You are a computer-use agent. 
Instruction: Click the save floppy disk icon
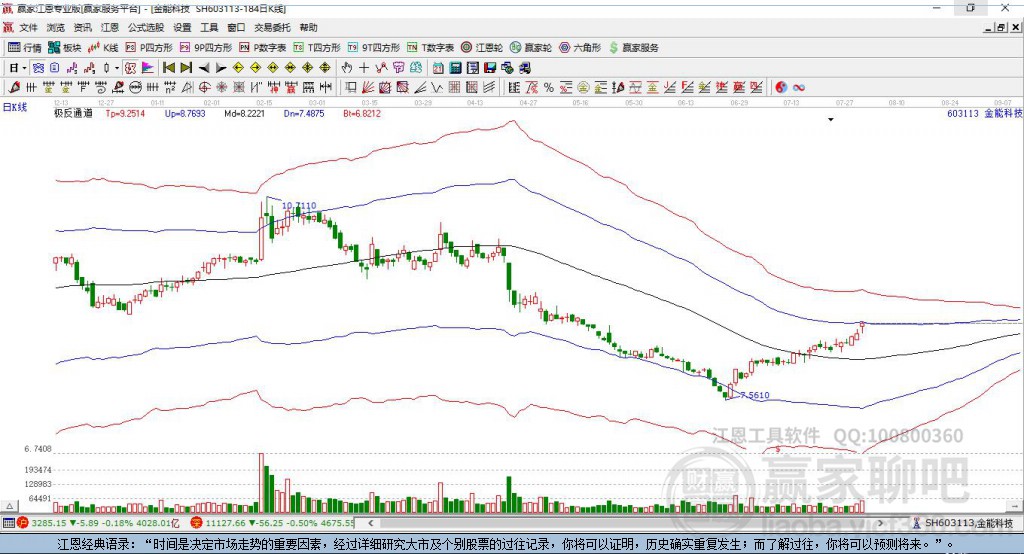point(490,68)
